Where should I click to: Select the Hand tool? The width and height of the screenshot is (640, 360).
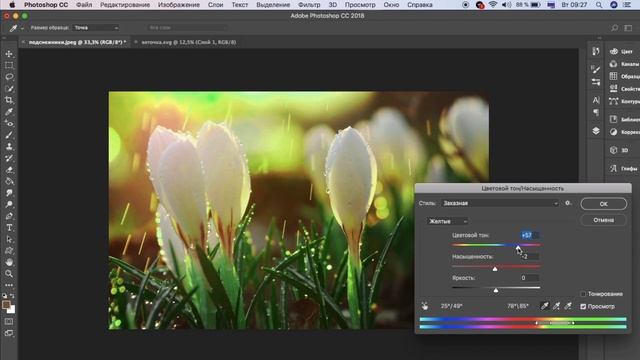[9, 262]
